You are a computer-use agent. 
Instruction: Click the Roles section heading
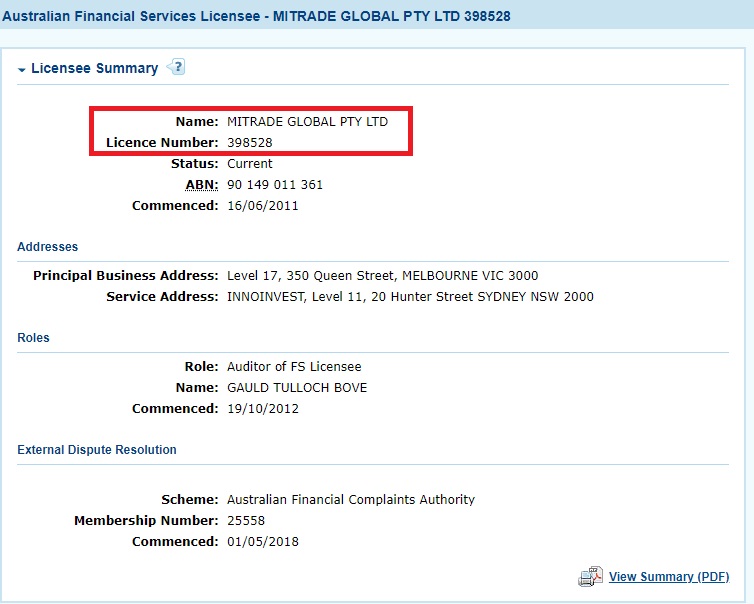coord(33,338)
